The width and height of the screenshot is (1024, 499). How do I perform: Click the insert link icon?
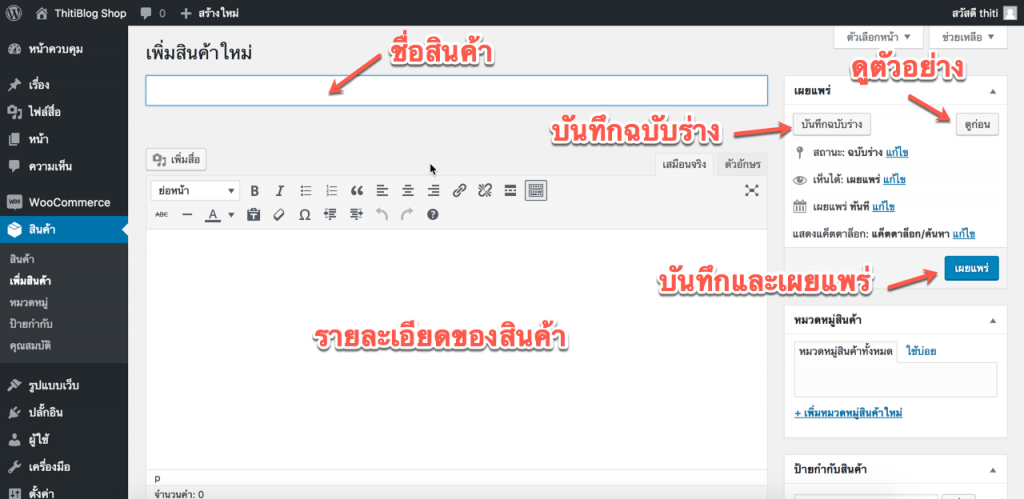459,190
